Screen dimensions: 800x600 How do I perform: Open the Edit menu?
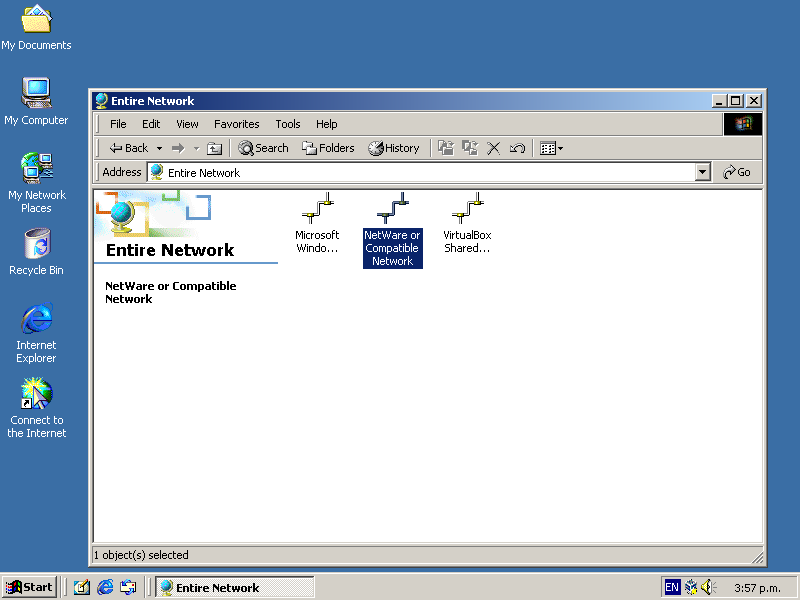(x=151, y=124)
